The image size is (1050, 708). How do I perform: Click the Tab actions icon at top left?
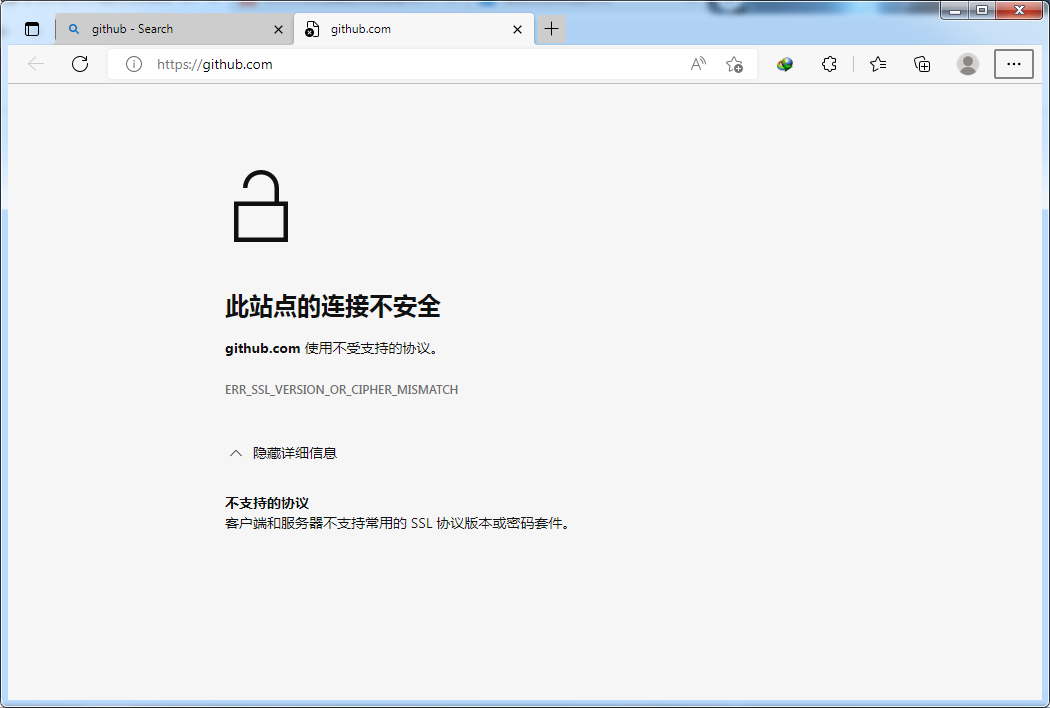coord(31,28)
